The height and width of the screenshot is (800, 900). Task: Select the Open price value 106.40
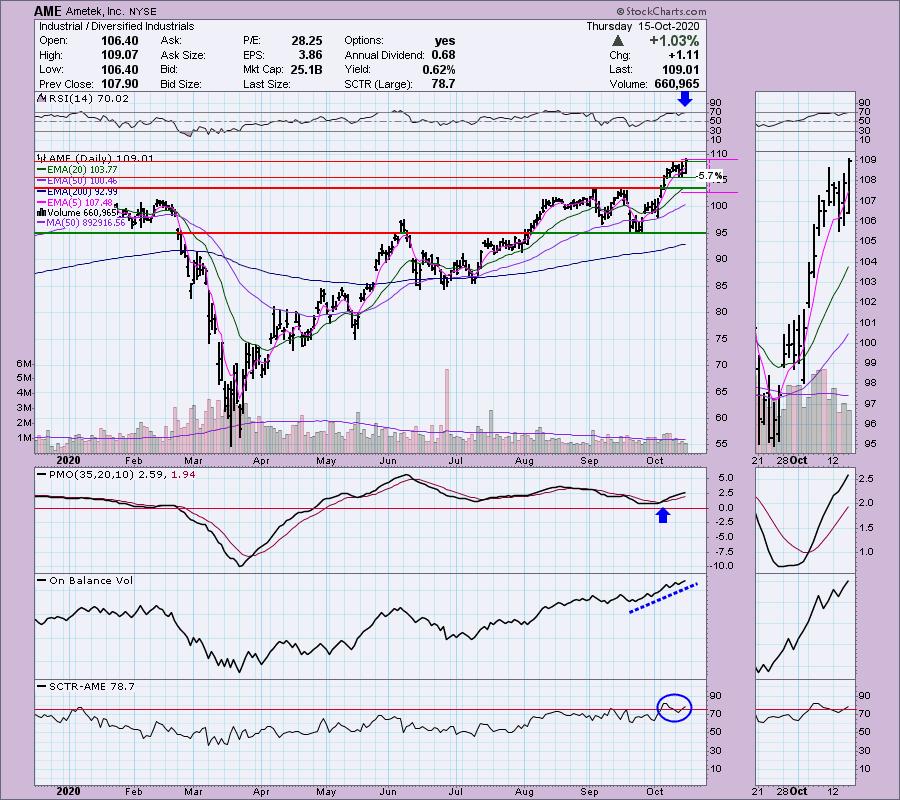119,41
